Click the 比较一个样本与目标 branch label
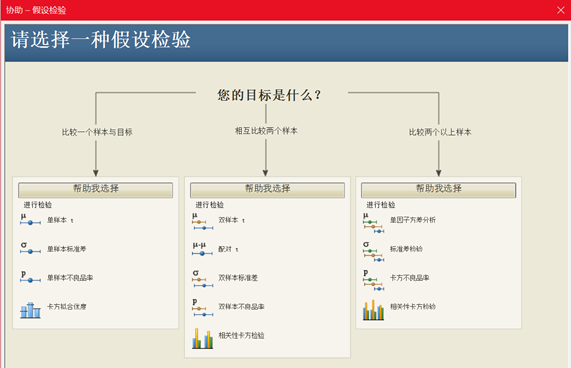Screen dimensions: 571x368 (97, 132)
